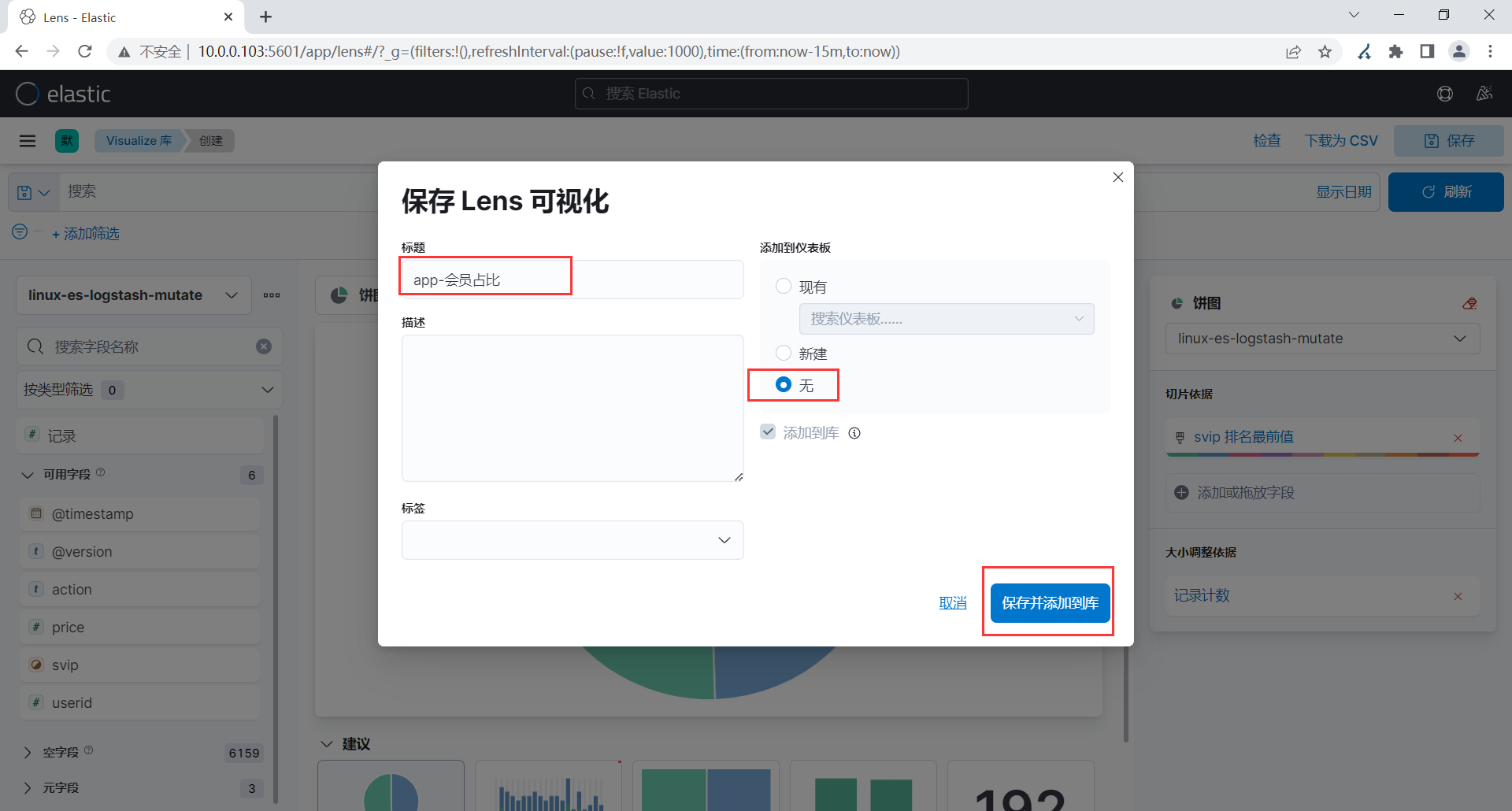This screenshot has width=1512, height=811.
Task: Click 保存并添加到库 button
Action: (x=1051, y=603)
